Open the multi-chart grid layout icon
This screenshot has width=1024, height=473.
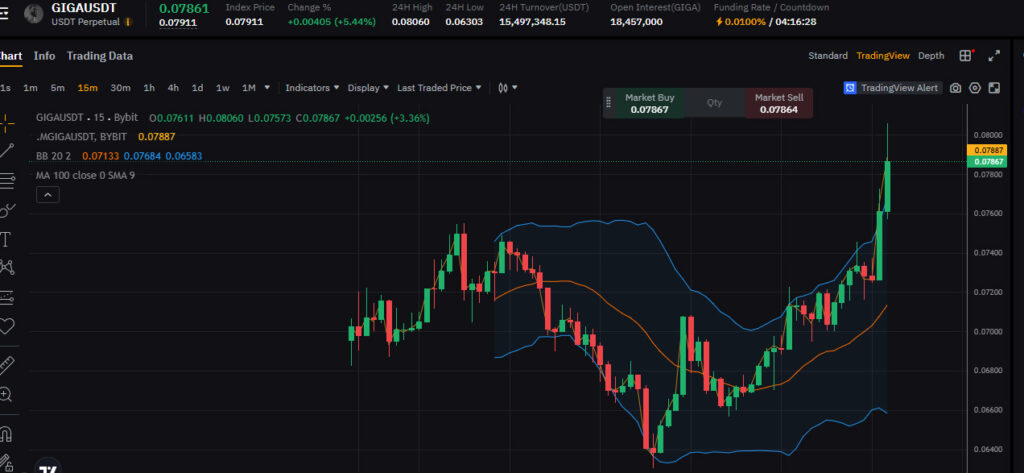coord(965,56)
